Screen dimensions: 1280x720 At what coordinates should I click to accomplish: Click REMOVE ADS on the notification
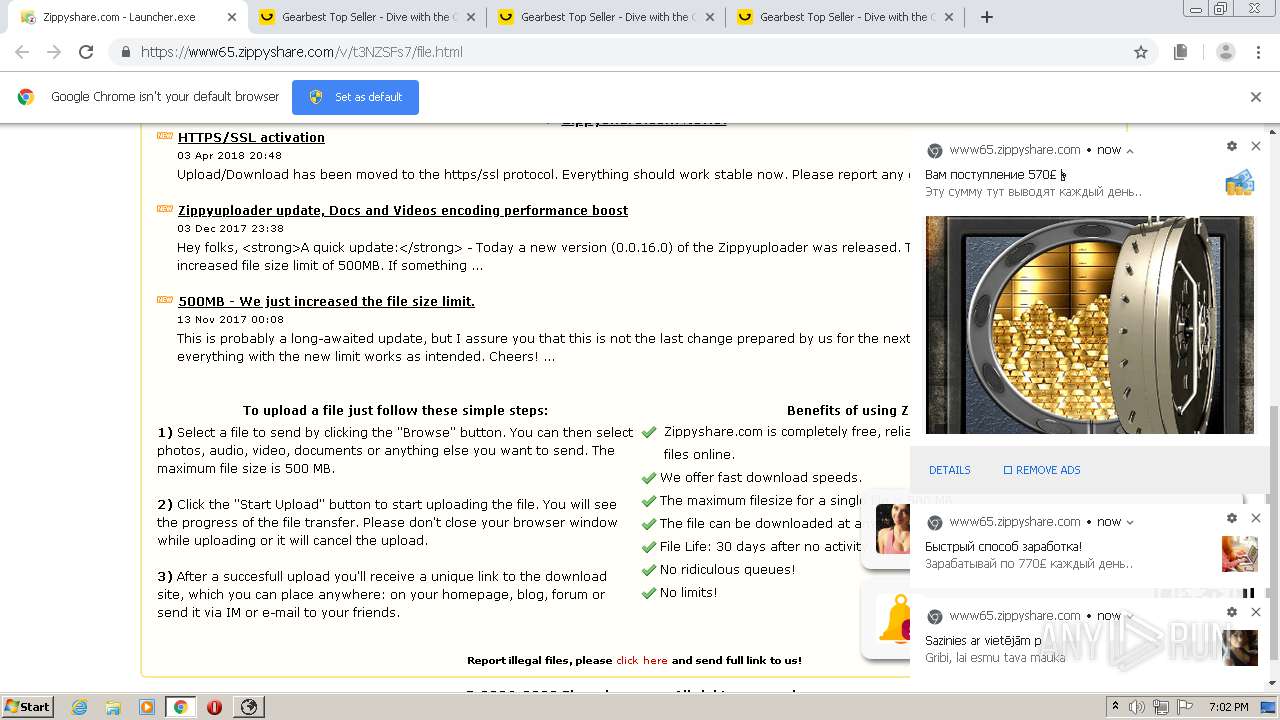coord(1042,470)
